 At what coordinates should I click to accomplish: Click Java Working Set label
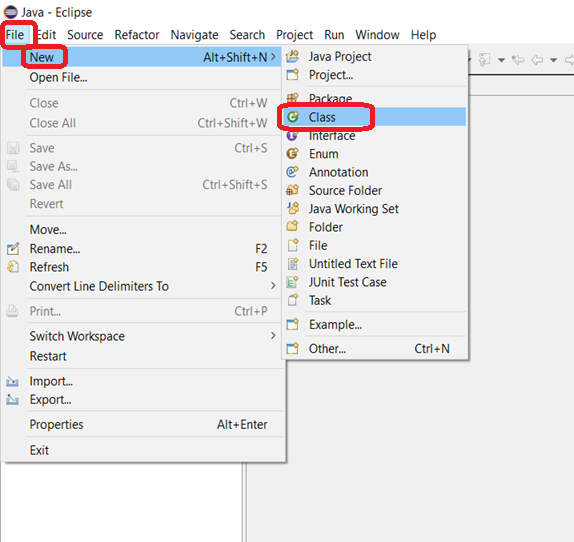pos(354,209)
